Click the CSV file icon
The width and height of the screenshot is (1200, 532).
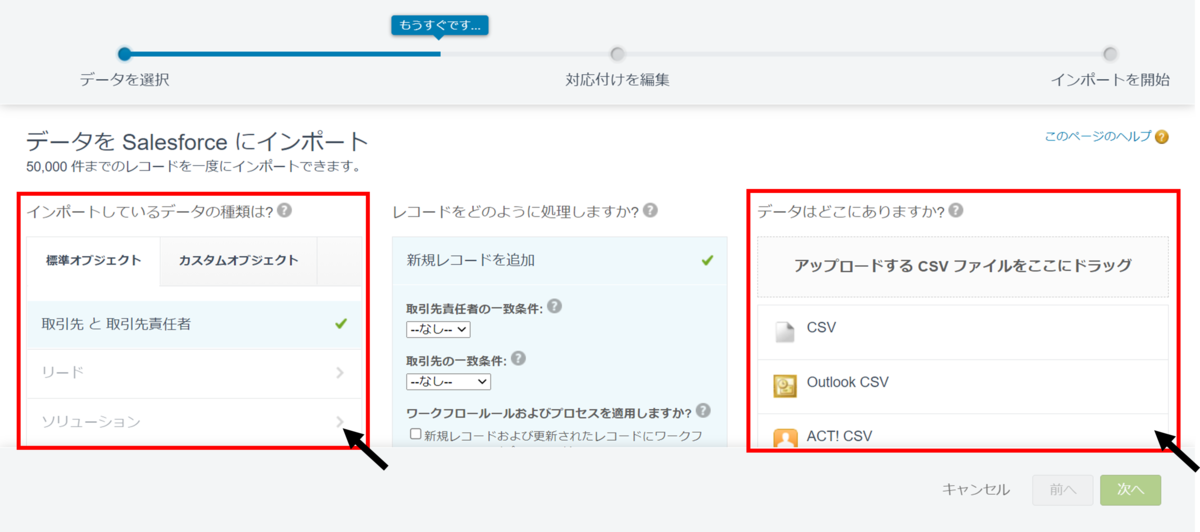click(x=785, y=331)
